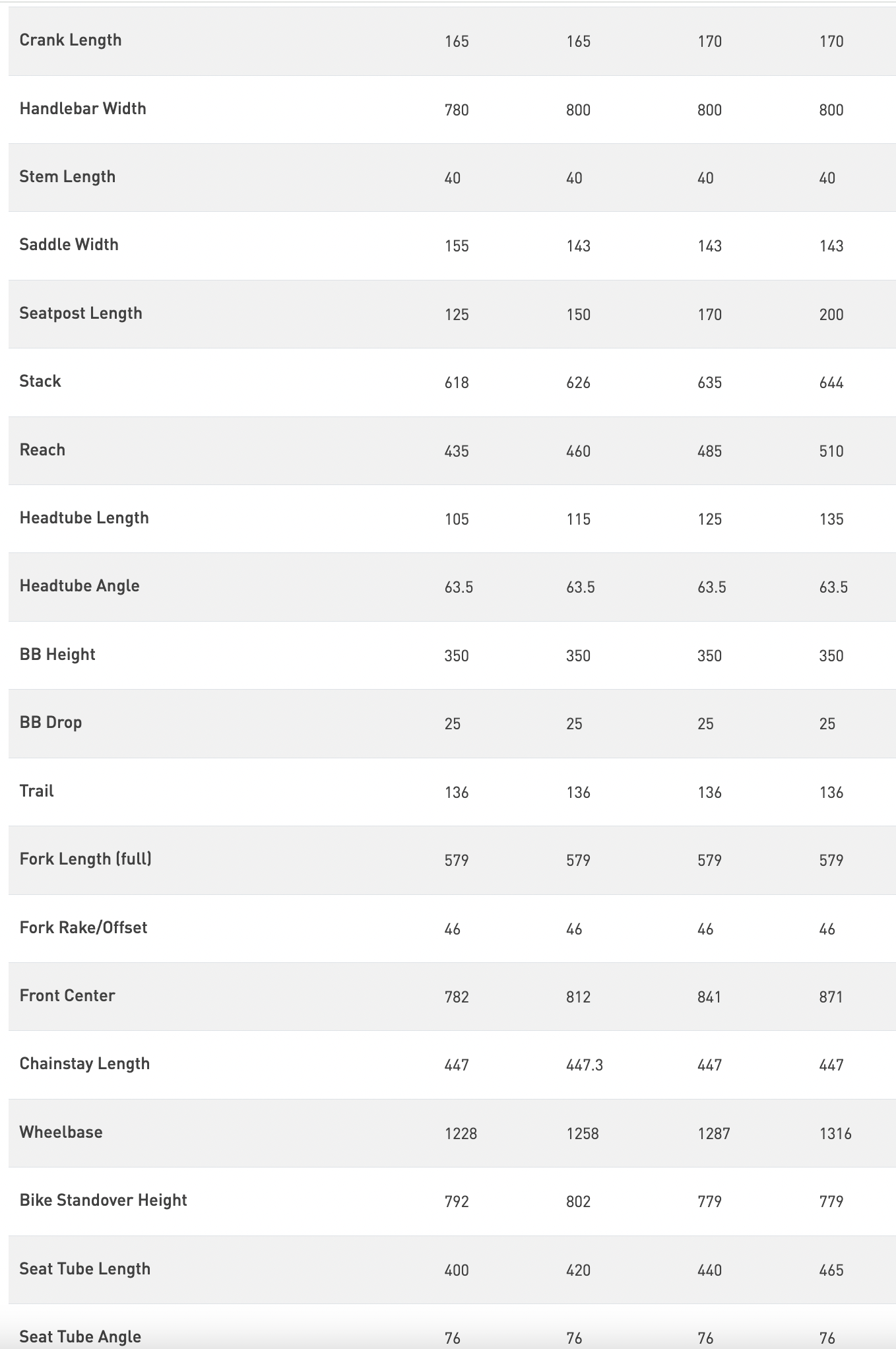Click the Crank Length row label

[x=71, y=40]
